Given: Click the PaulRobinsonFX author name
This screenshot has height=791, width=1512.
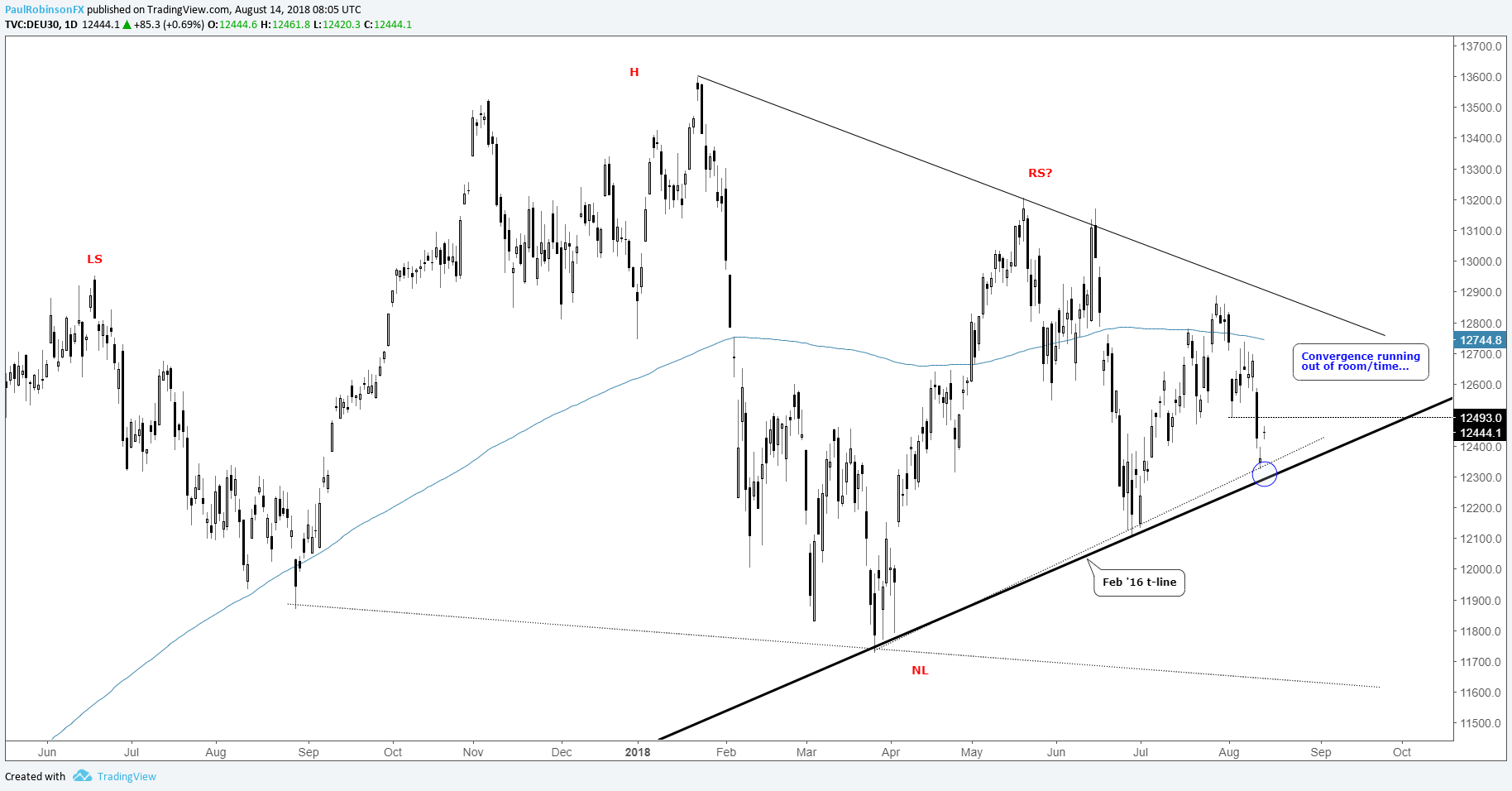Looking at the screenshot, I should [44, 10].
